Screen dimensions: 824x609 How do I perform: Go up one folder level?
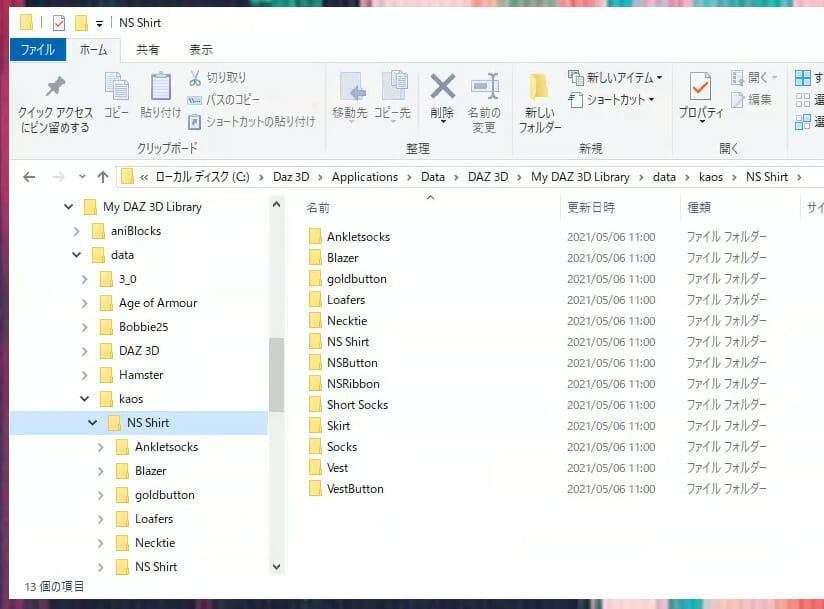103,177
